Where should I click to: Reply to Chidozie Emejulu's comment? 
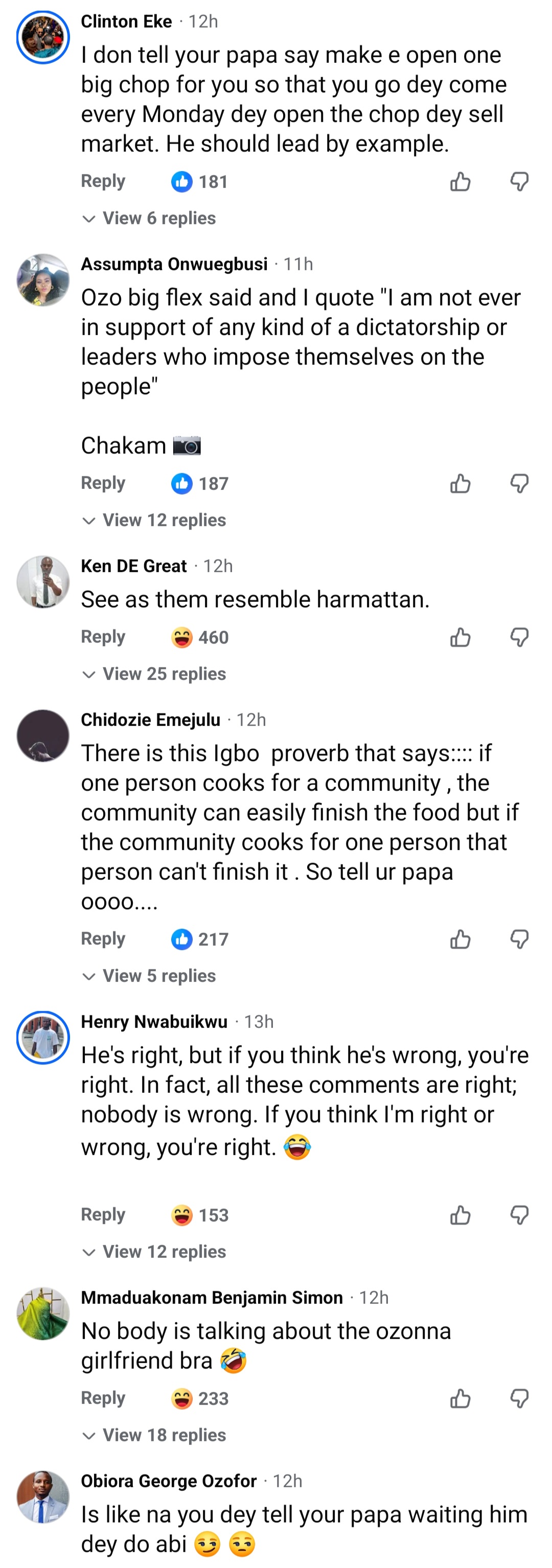click(103, 939)
